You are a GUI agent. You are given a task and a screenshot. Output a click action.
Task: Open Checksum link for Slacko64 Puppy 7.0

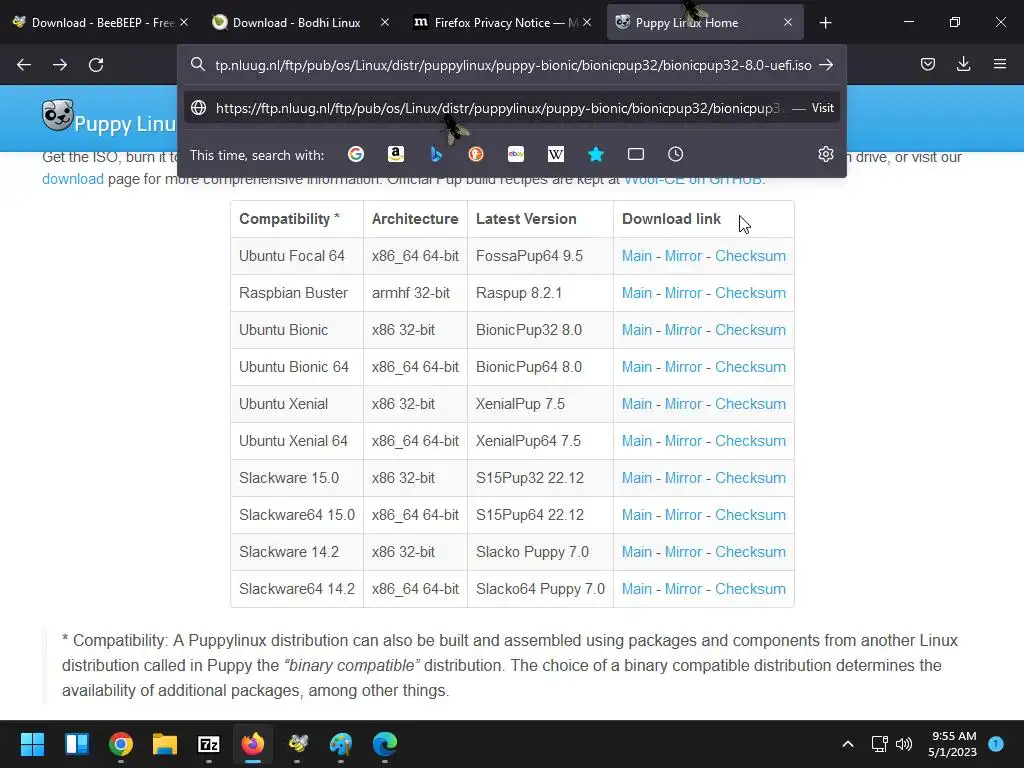tap(750, 589)
